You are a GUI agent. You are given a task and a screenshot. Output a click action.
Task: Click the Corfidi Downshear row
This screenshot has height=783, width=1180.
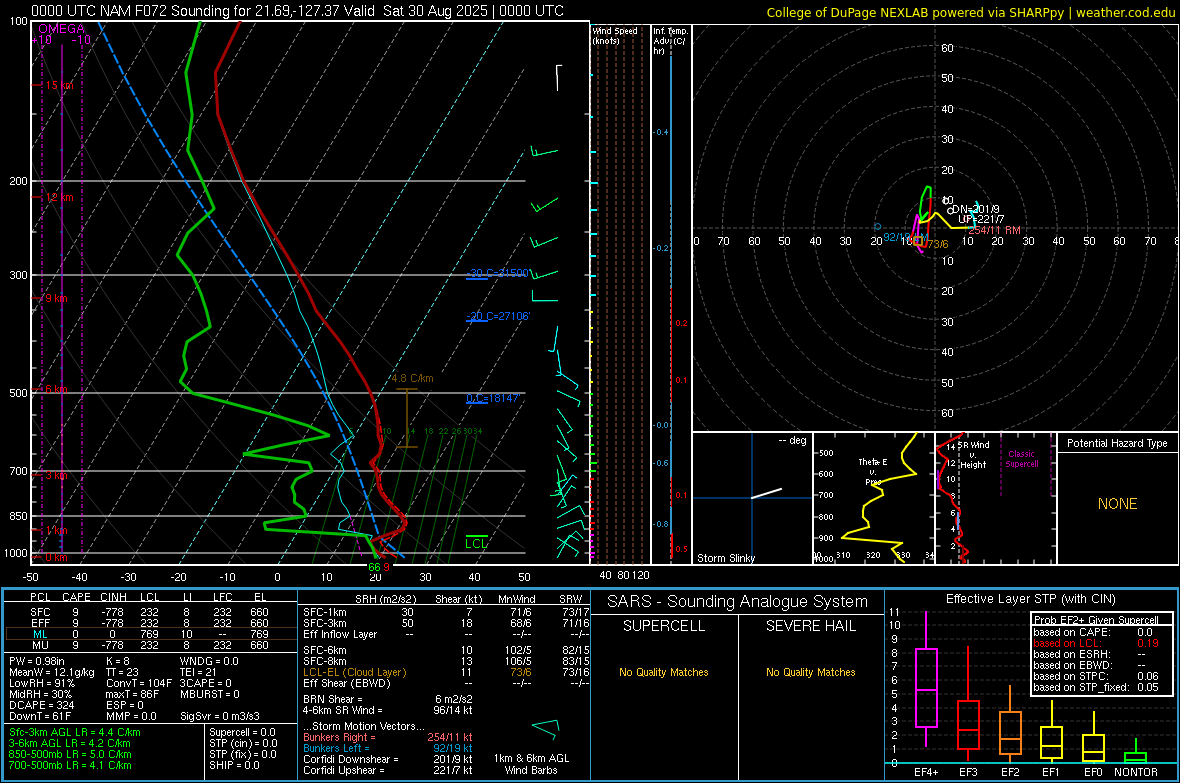point(388,759)
